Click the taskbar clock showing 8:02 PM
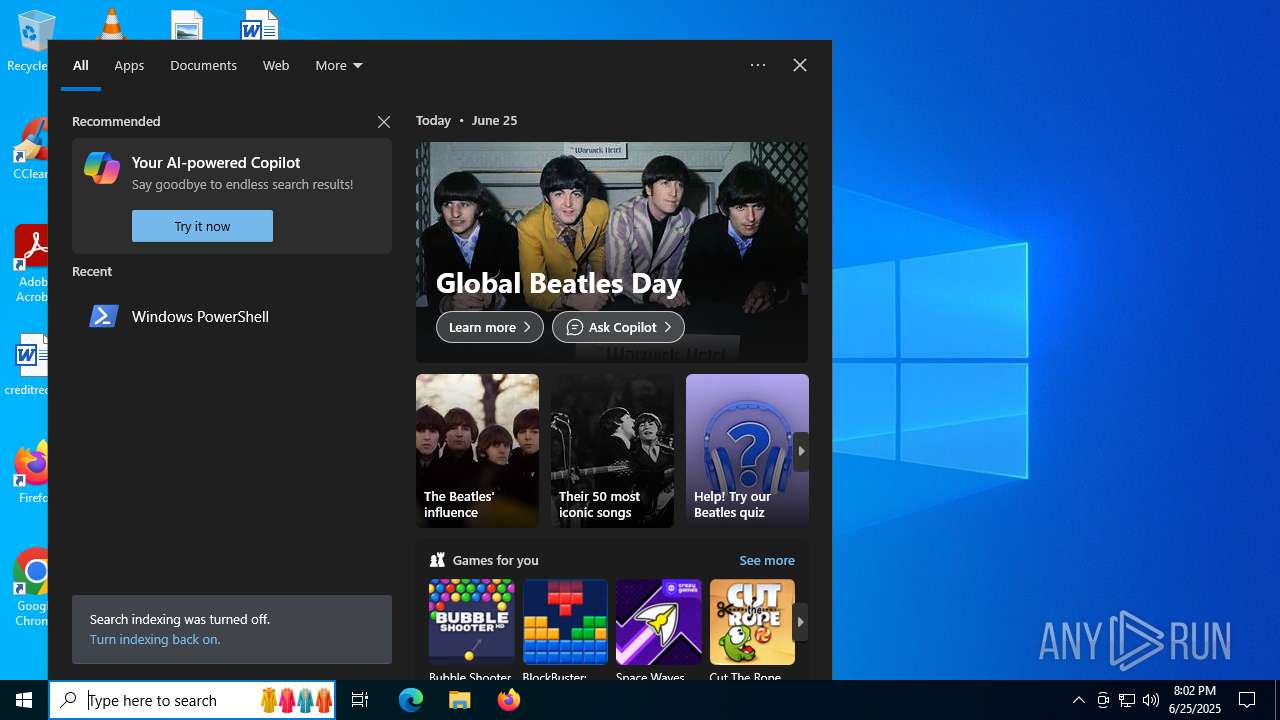The width and height of the screenshot is (1280, 720). pos(1195,700)
